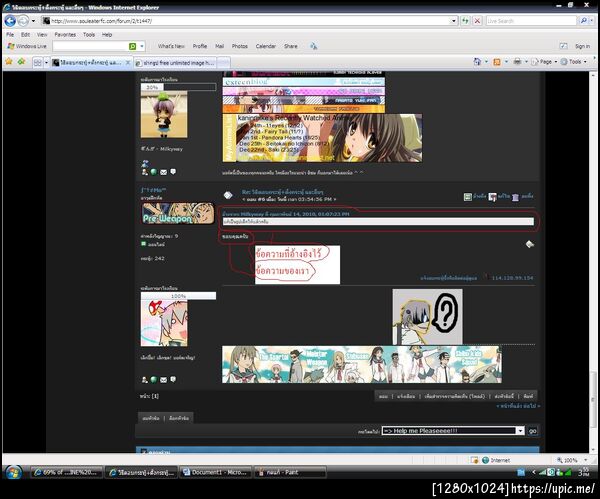Viewport: 600px width, 499px height.
Task: Open the MyAnimeList recently watched banner
Action: tap(322, 138)
